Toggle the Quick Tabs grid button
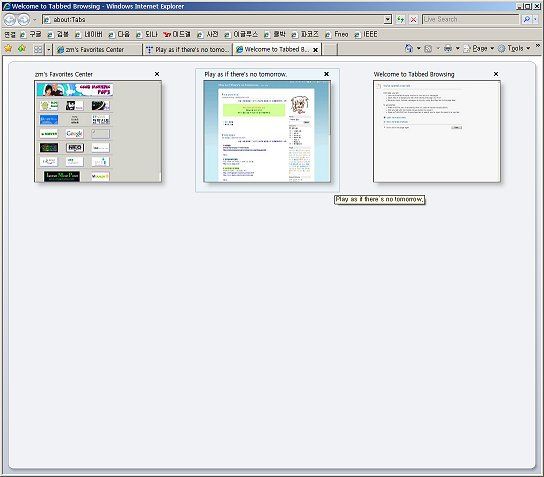The width and height of the screenshot is (544, 477). pyautogui.click(x=38, y=49)
